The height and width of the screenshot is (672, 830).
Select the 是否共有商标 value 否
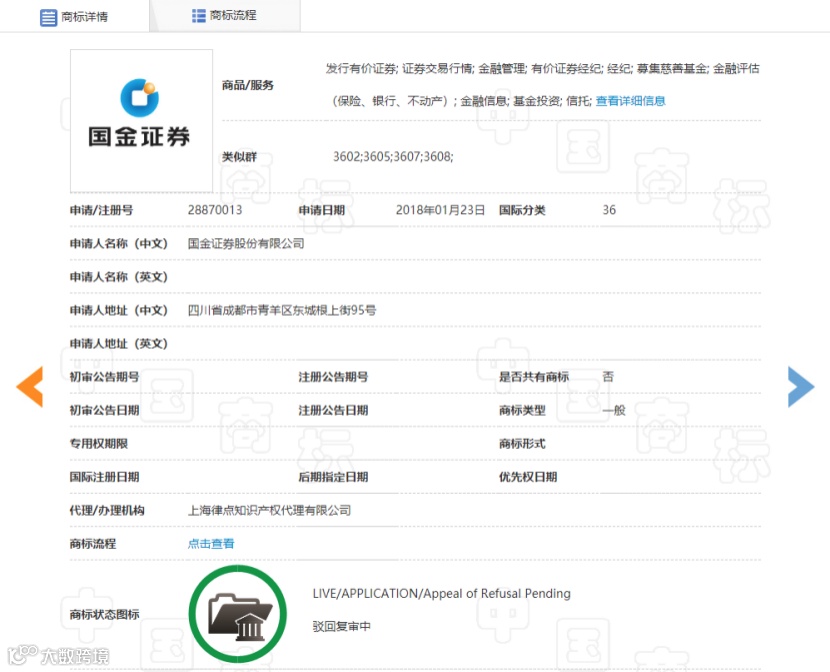click(608, 377)
